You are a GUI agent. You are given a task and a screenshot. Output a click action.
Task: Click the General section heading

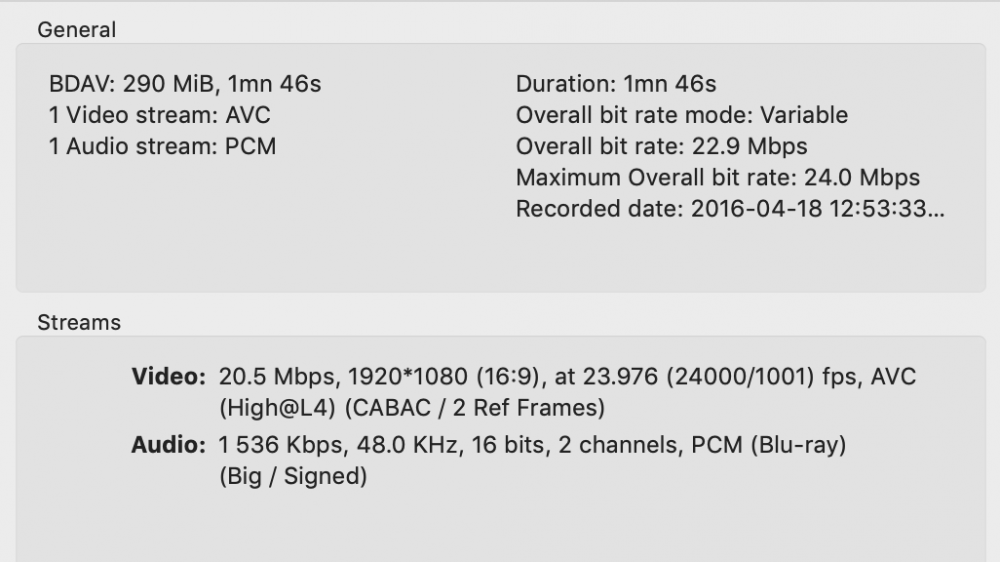pos(77,30)
